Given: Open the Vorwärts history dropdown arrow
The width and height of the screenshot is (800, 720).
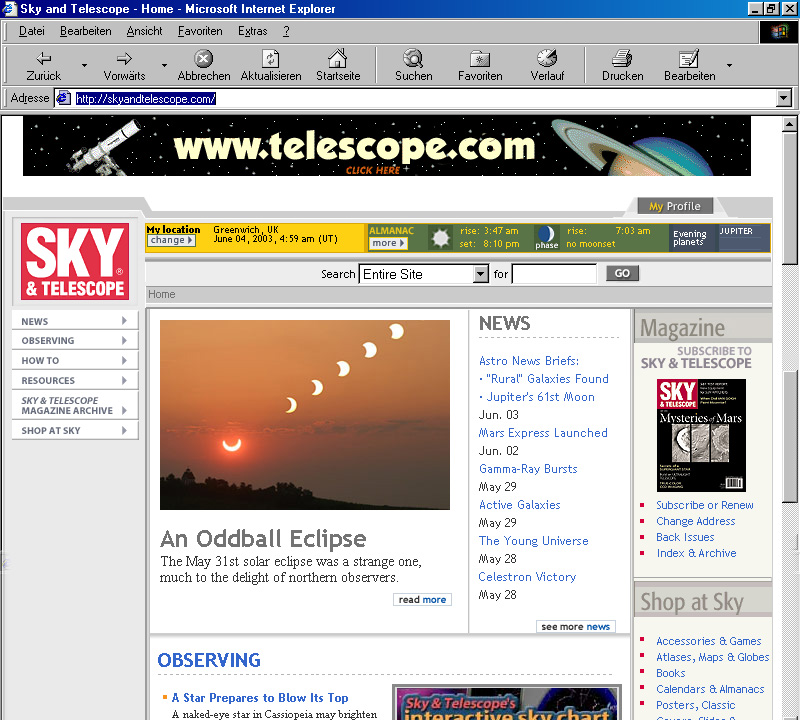Looking at the screenshot, I should [164, 65].
